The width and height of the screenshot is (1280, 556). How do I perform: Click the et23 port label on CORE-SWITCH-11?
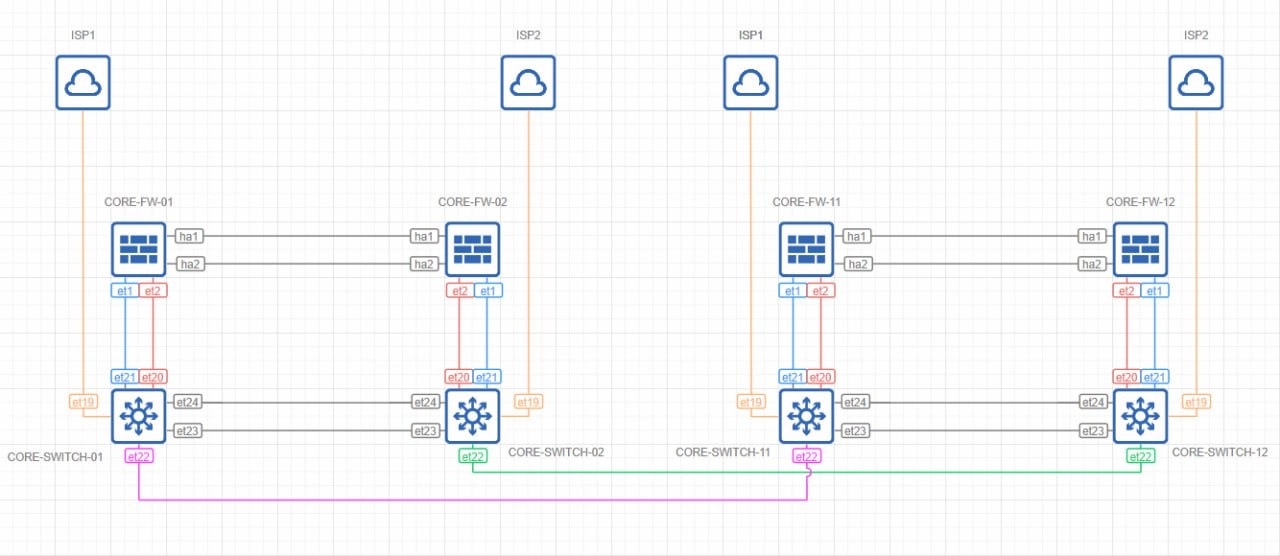coord(855,431)
